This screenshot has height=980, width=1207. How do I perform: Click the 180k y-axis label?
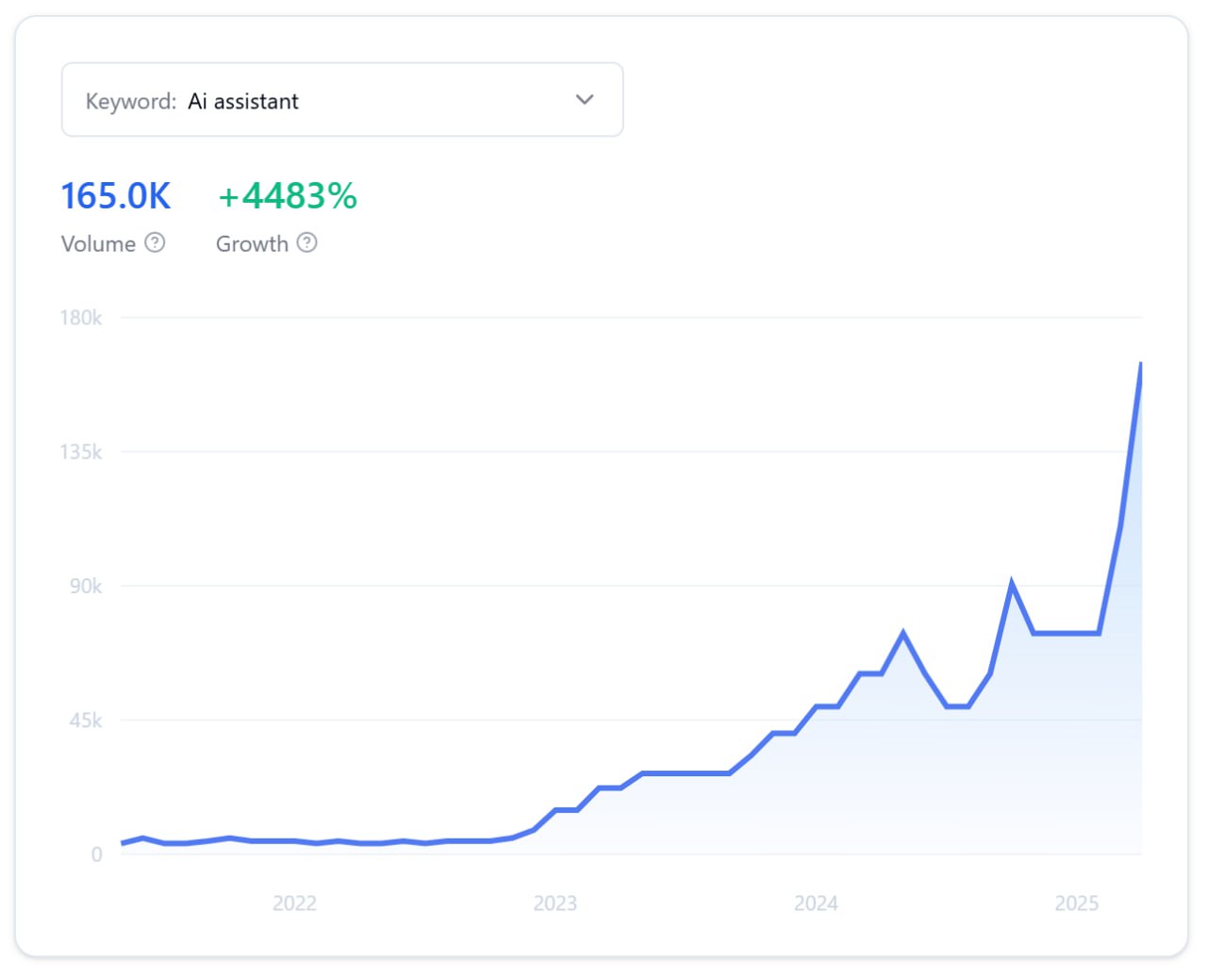81,318
